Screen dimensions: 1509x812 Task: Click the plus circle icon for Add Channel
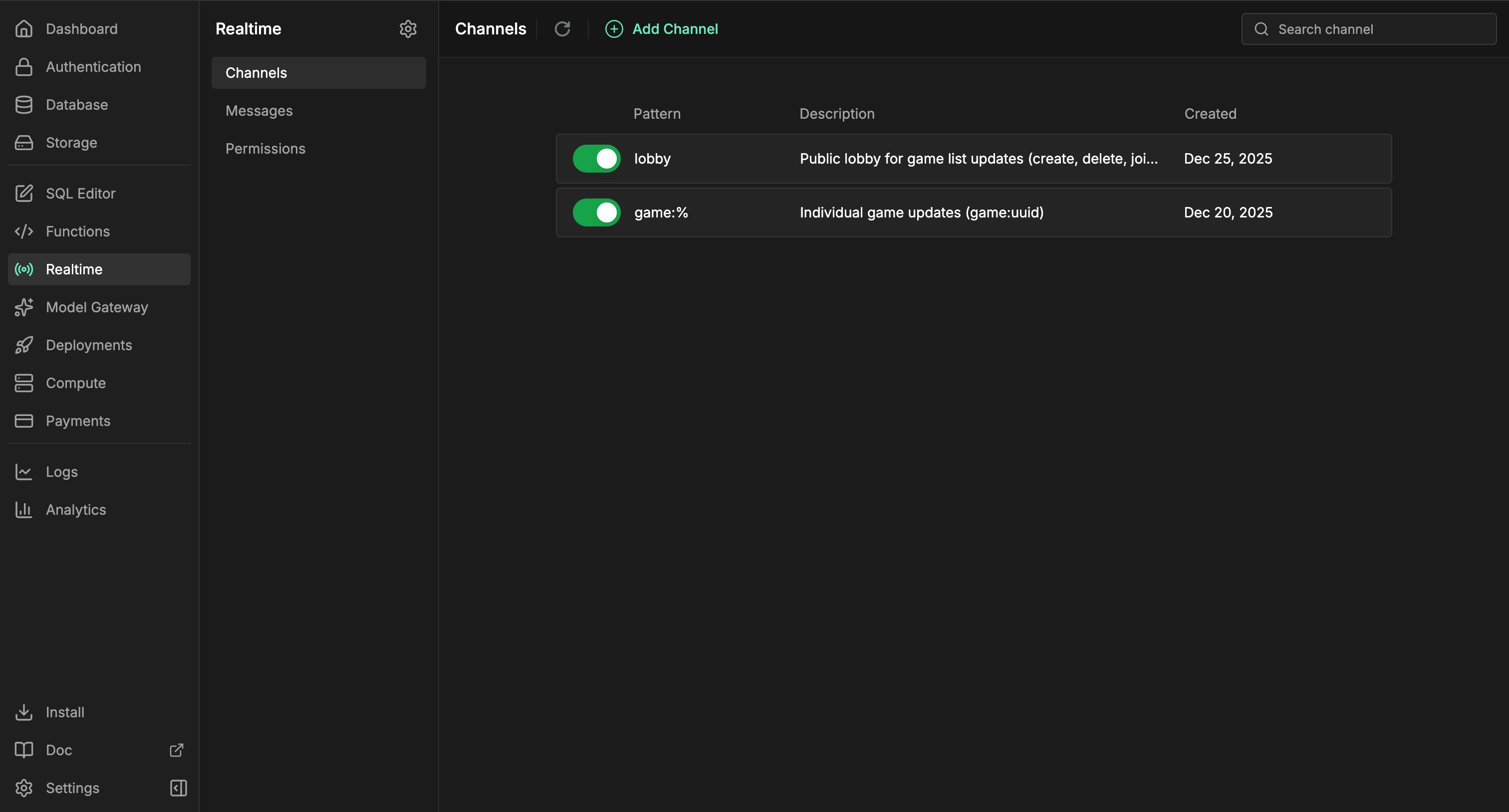pos(614,29)
